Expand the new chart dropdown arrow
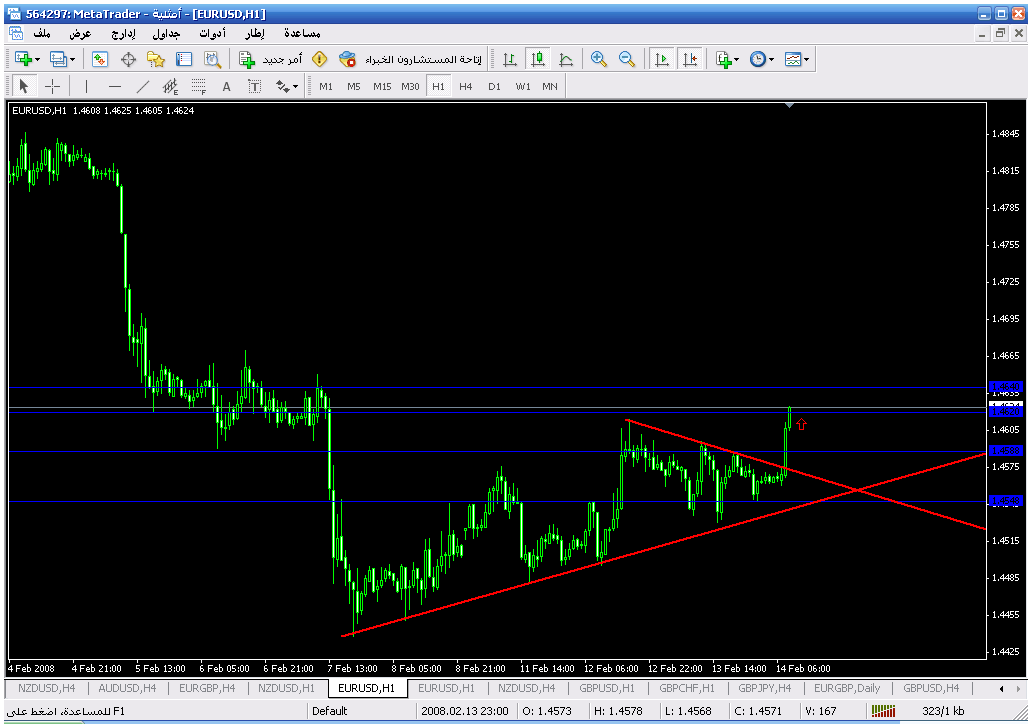 [37, 60]
